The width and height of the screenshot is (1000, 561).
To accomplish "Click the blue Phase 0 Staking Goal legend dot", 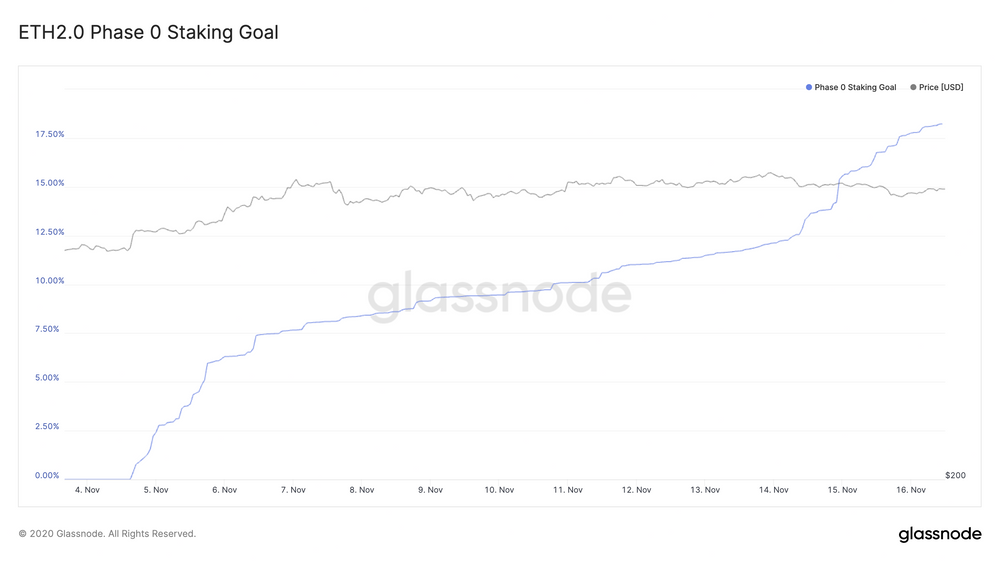I will 809,87.
